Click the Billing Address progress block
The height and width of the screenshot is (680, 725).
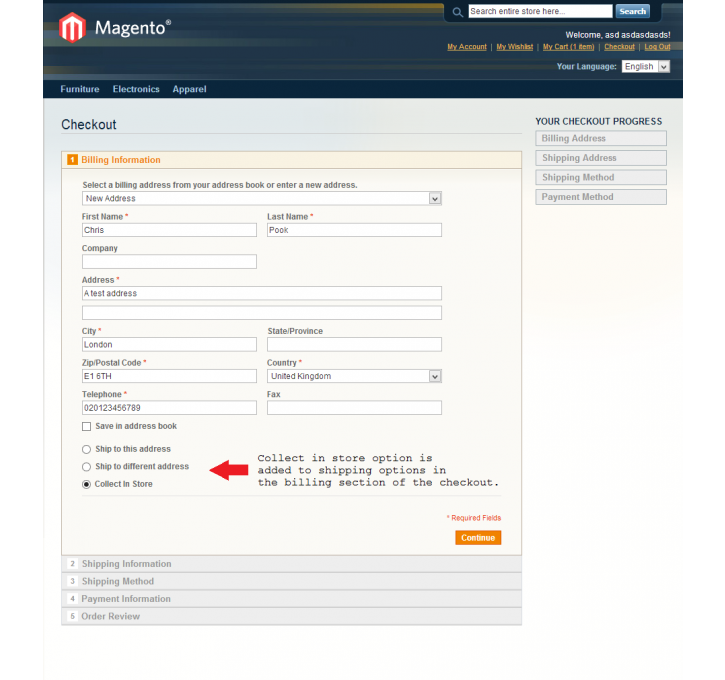(x=601, y=138)
